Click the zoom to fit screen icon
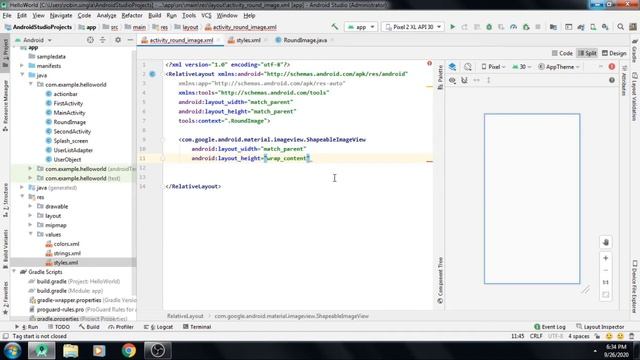The height and width of the screenshot is (360, 640). [606, 294]
